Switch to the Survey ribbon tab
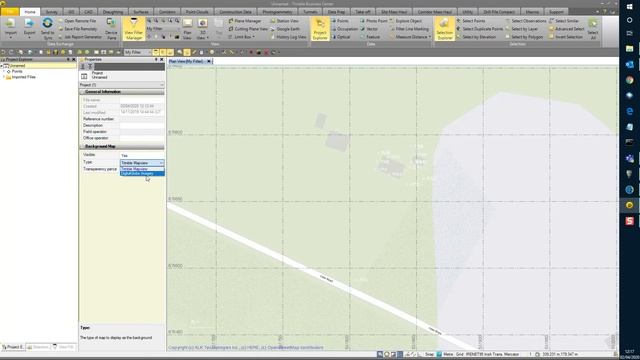 (51, 12)
